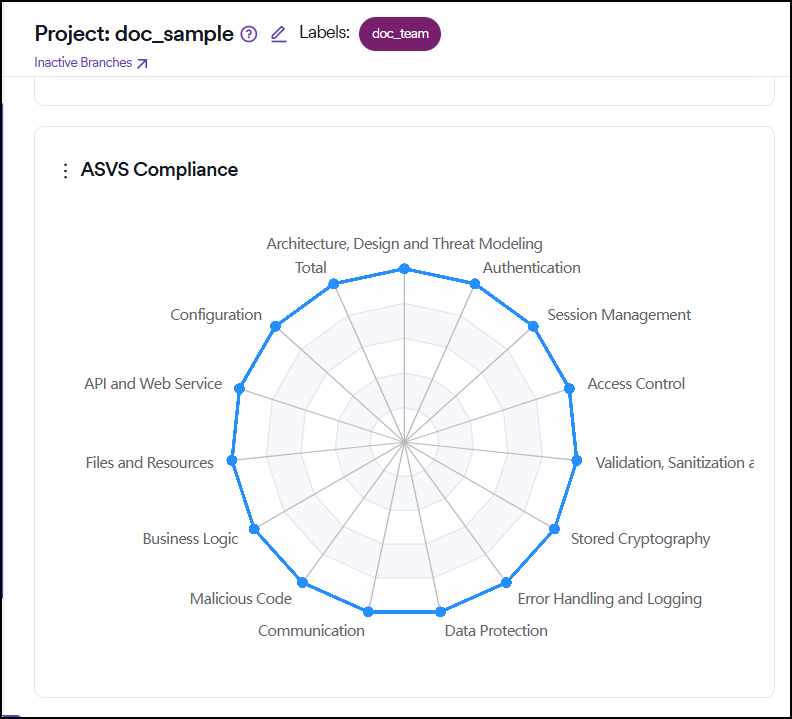Select the Access Control data point
The image size is (792, 719).
[x=570, y=389]
